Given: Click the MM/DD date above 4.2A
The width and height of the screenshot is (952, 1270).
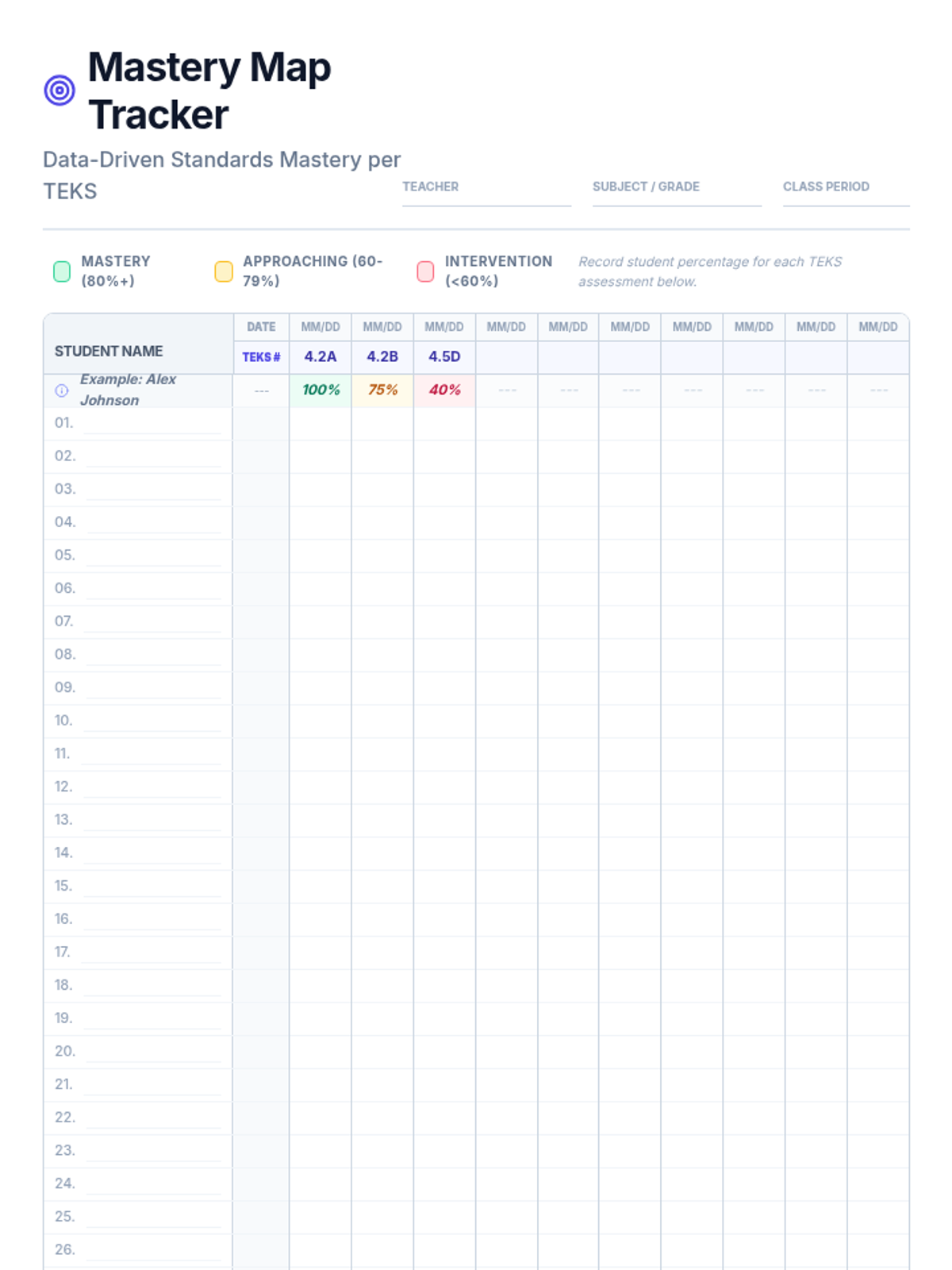Looking at the screenshot, I should click(321, 327).
